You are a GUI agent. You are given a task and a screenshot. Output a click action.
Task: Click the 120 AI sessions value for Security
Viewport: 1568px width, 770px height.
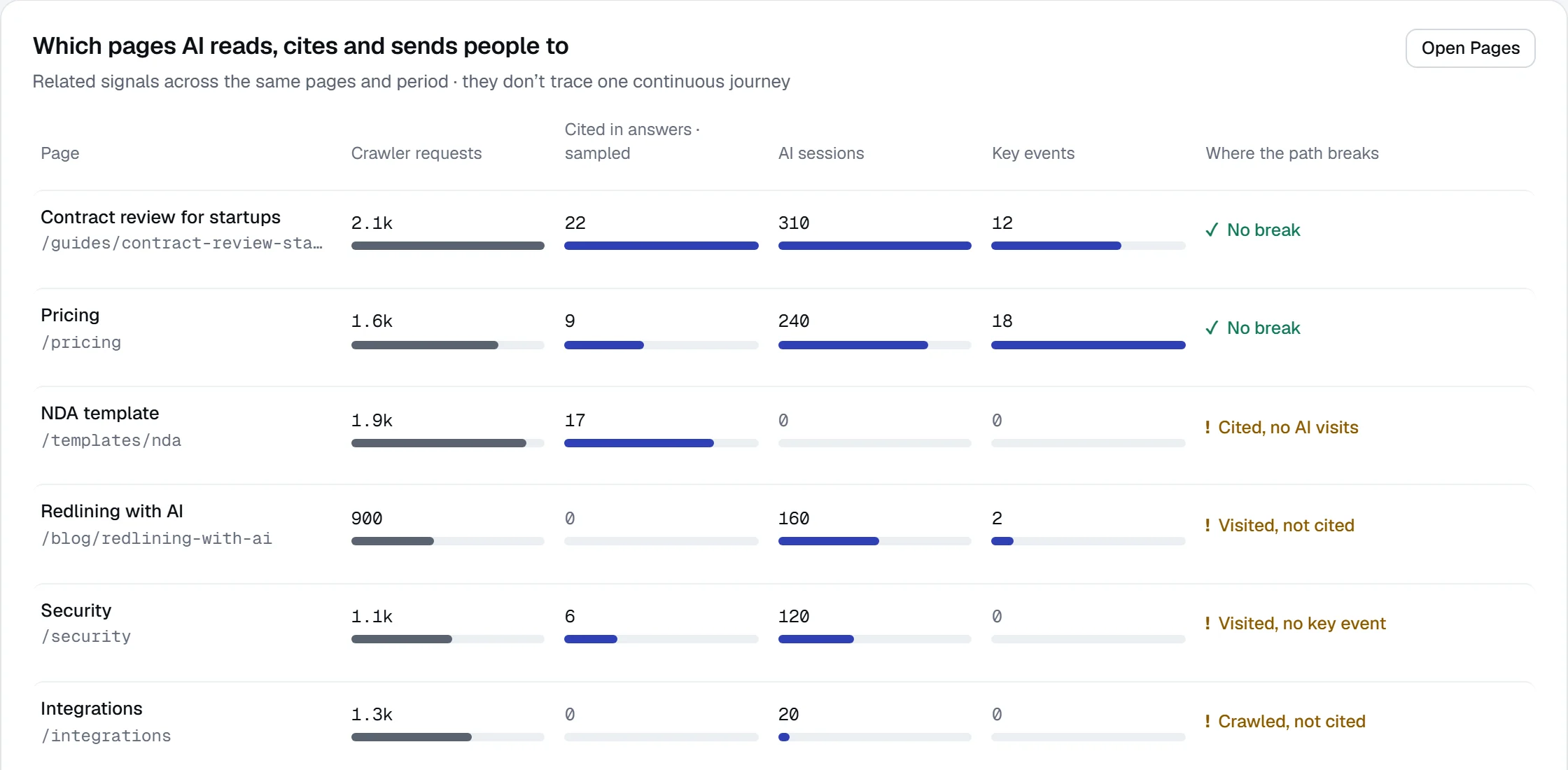(794, 617)
